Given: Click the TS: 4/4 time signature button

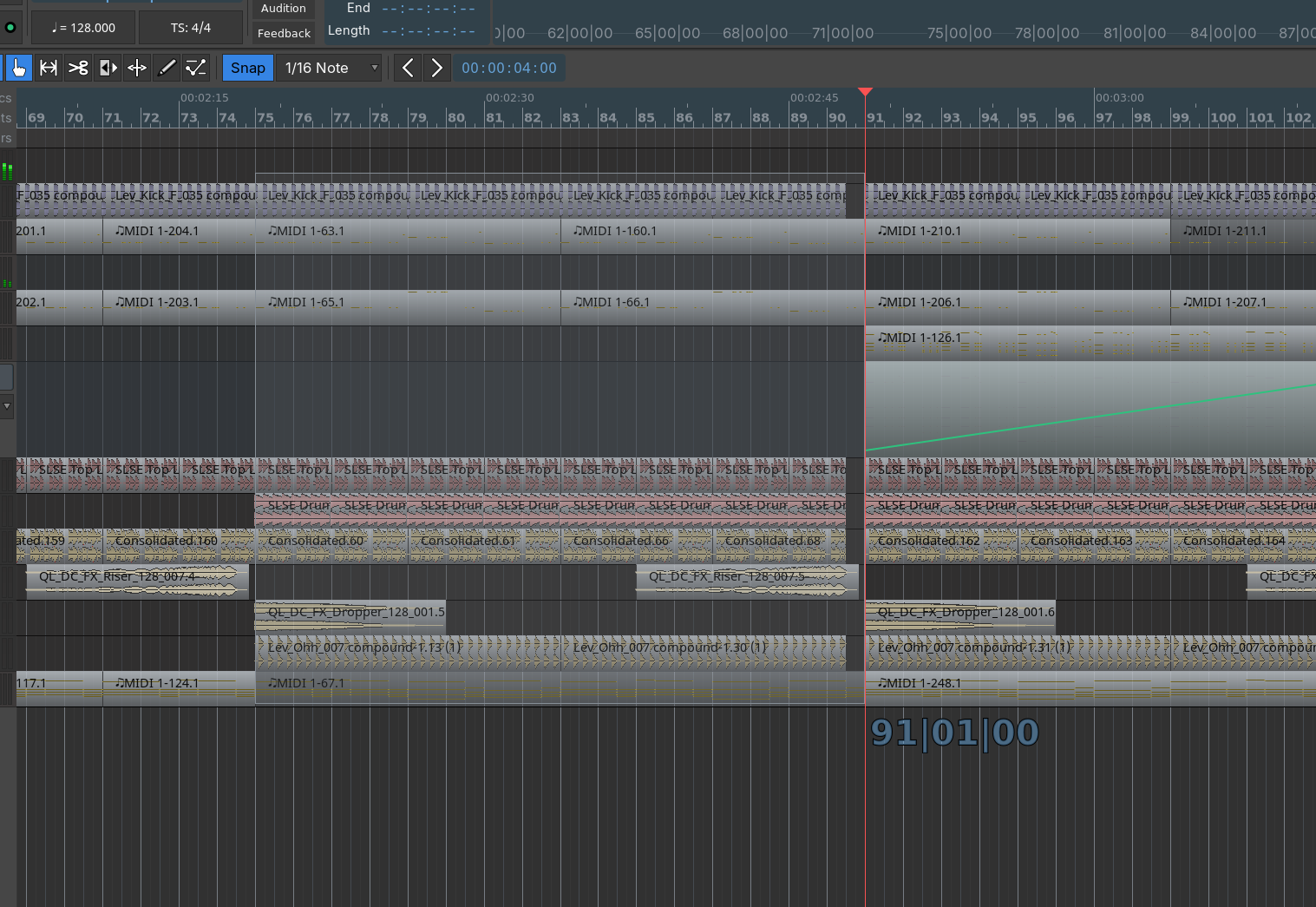Looking at the screenshot, I should (x=191, y=28).
